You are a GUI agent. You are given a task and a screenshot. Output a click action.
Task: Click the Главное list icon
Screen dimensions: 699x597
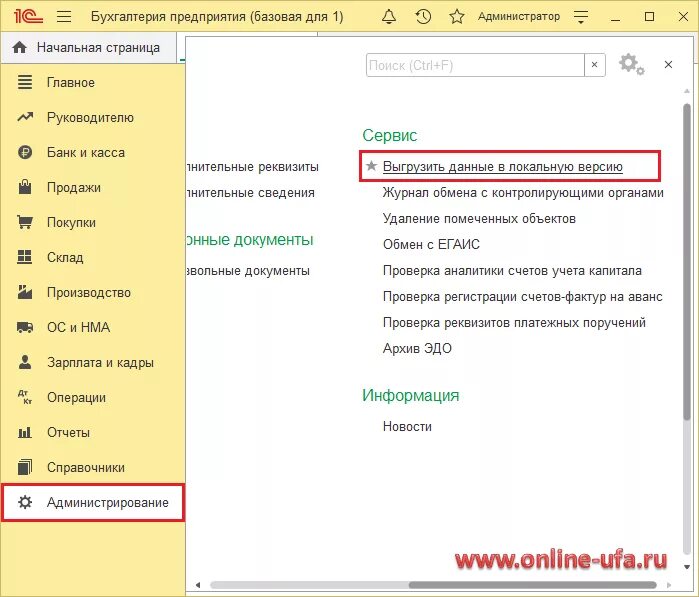[x=25, y=82]
